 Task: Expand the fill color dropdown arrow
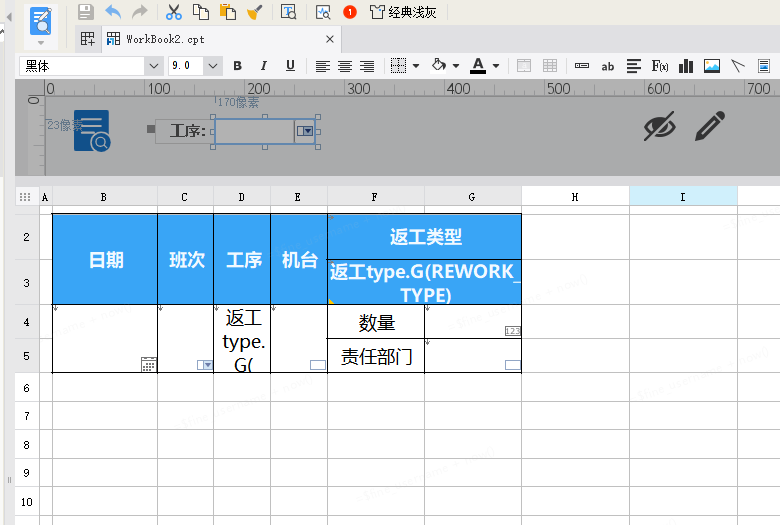click(x=456, y=66)
